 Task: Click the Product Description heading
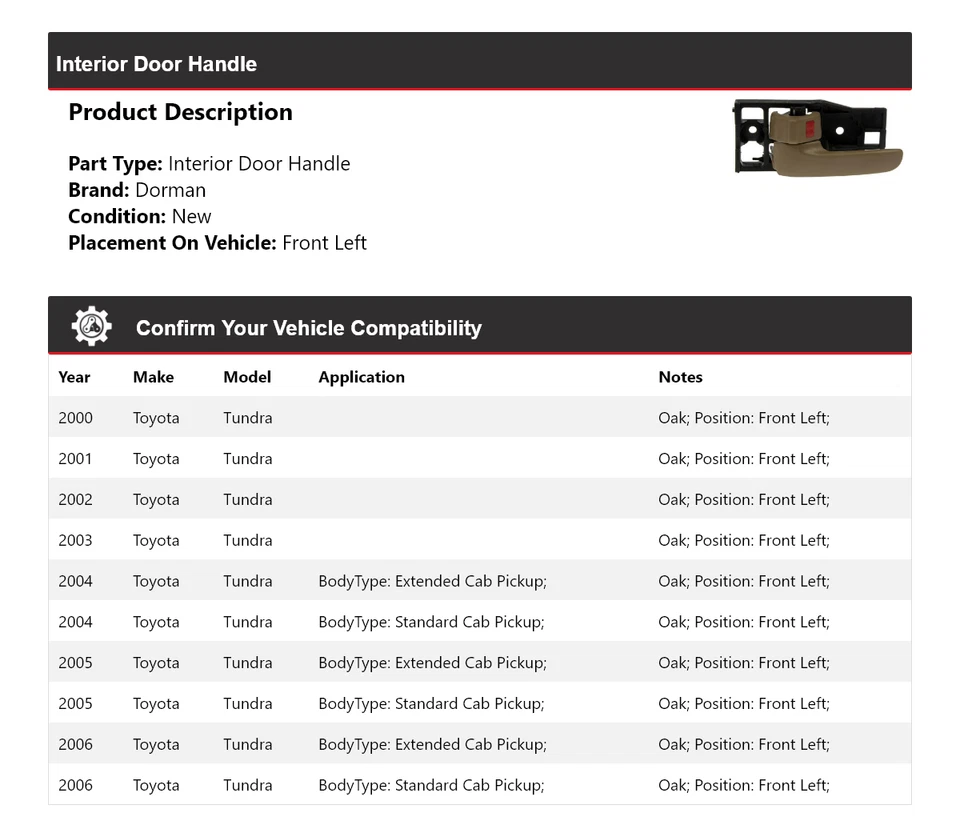click(x=180, y=113)
